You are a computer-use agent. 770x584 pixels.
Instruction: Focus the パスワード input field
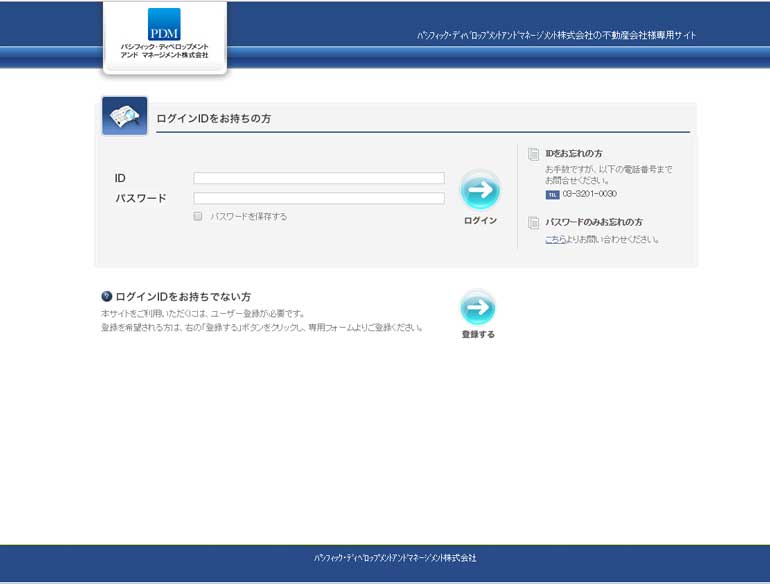coord(319,198)
